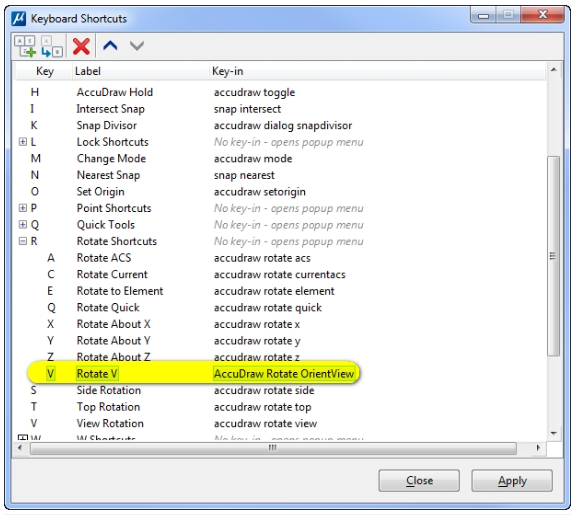Expand the L Lock Shortcuts entry
The width and height of the screenshot is (582, 517).
tap(23, 142)
